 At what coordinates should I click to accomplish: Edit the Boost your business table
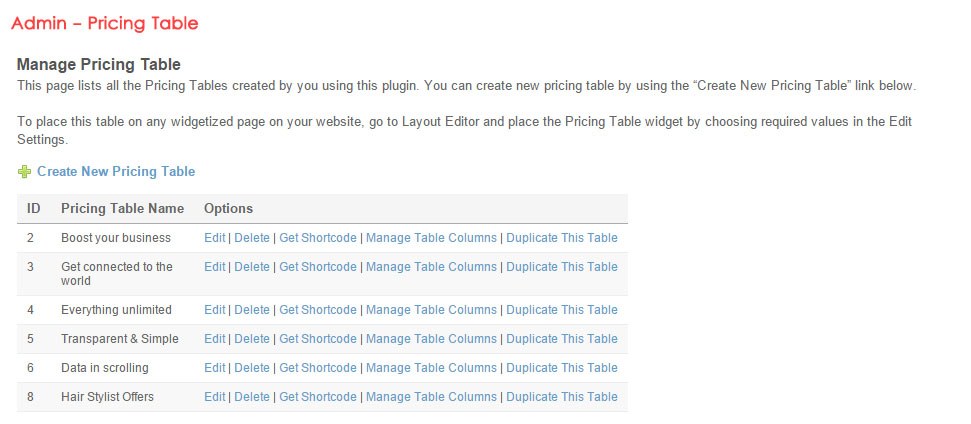tap(215, 238)
